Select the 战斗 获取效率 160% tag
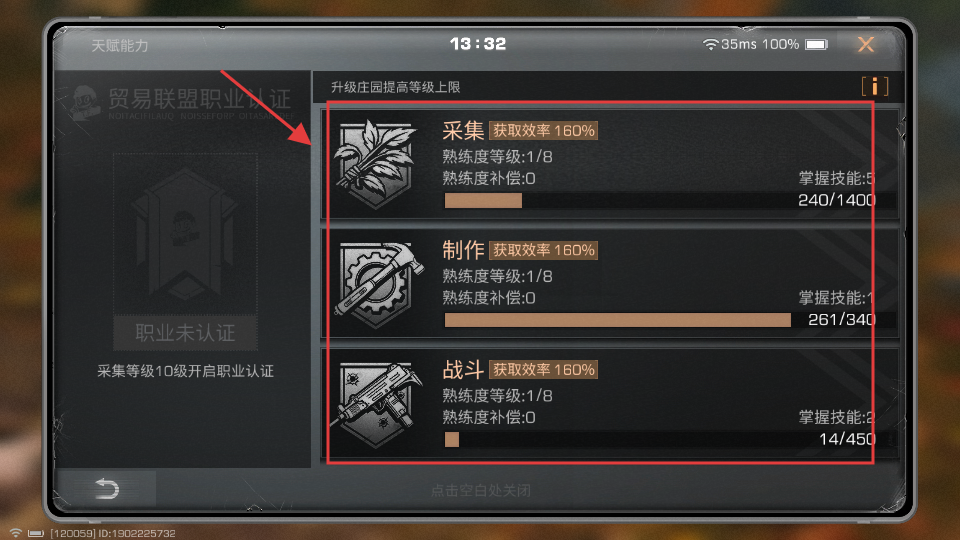Viewport: 960px width, 540px height. pyautogui.click(x=544, y=369)
